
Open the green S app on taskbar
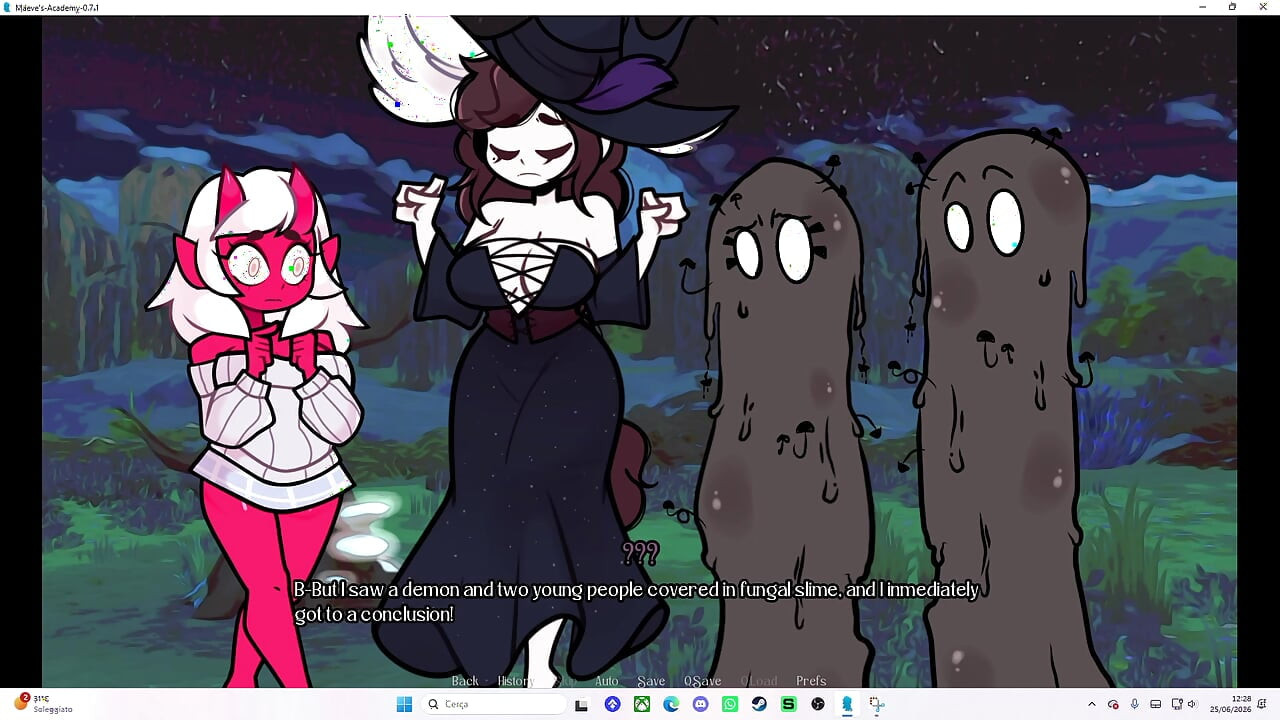[788, 704]
